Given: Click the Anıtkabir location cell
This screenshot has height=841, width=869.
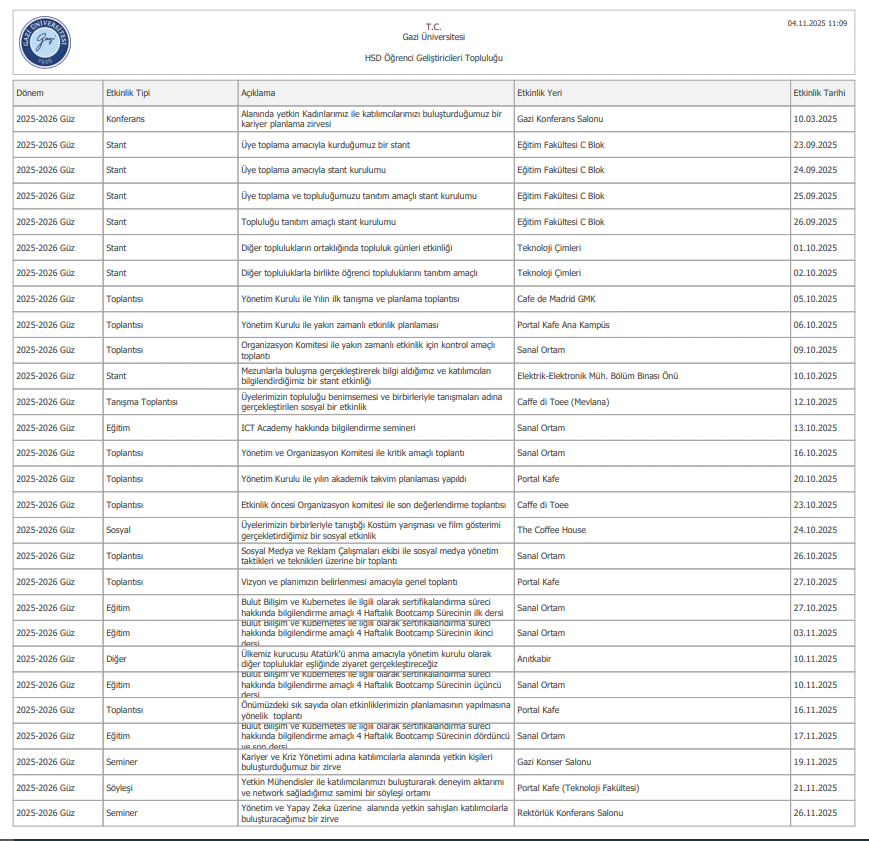Looking at the screenshot, I should [534, 659].
